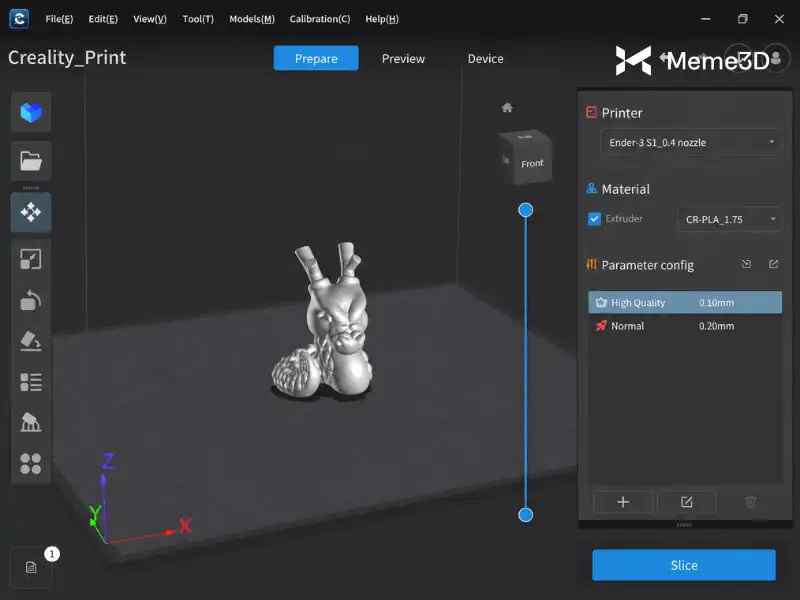800x600 pixels.
Task: Open the Ender-3 S1 printer dropdown
Action: (692, 142)
